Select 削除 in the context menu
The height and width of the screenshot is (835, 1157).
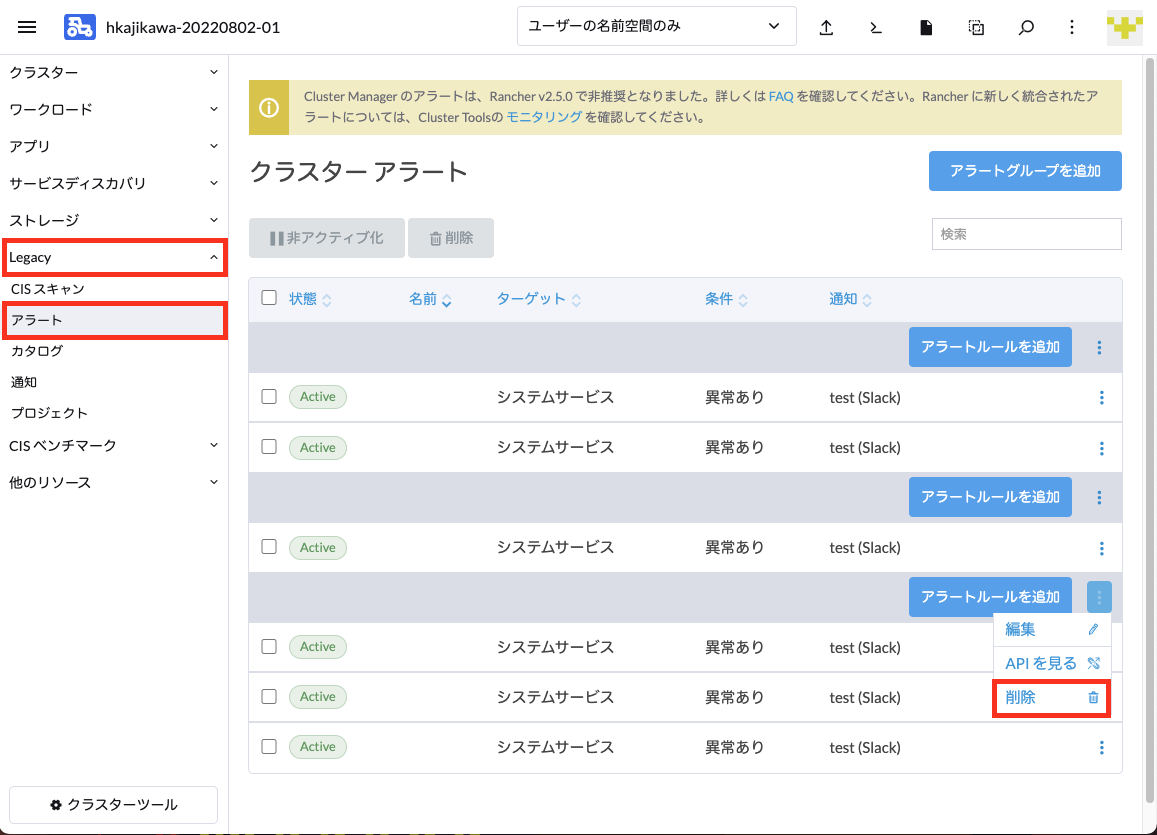[x=1051, y=698]
